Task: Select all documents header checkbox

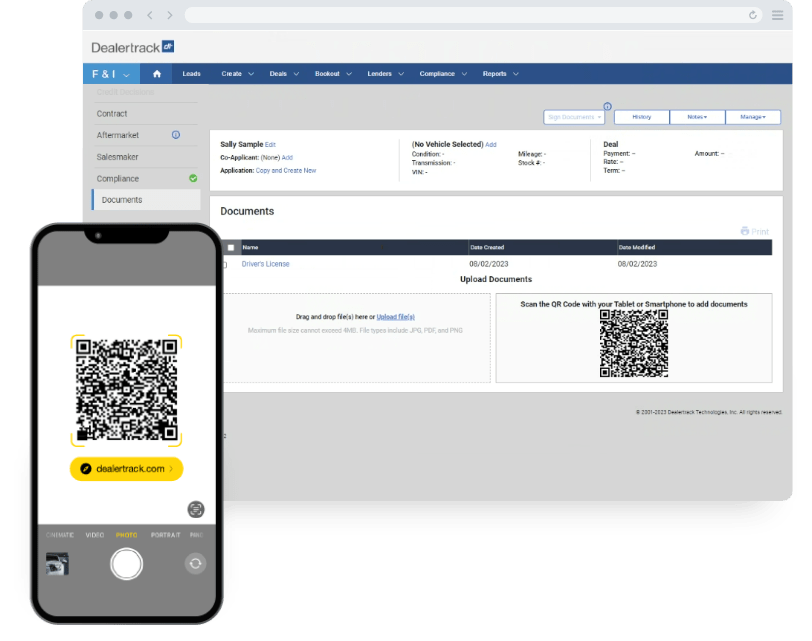Action: click(231, 247)
